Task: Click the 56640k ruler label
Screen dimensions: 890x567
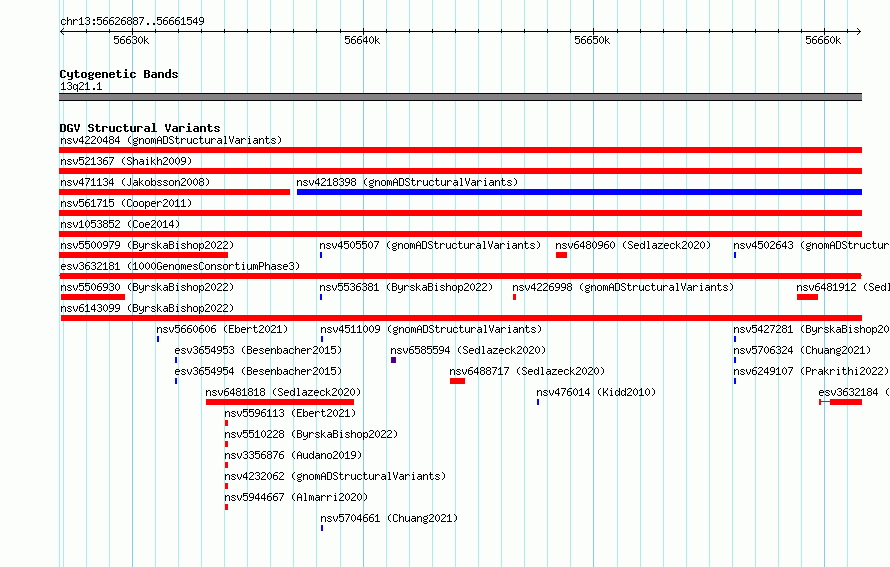Action: pyautogui.click(x=362, y=40)
